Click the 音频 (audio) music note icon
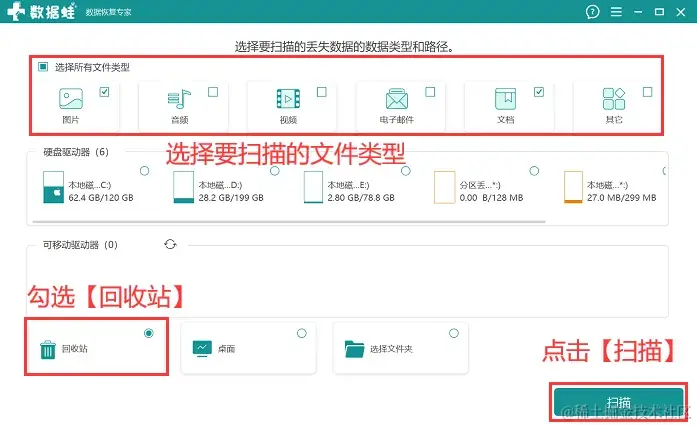 click(179, 99)
